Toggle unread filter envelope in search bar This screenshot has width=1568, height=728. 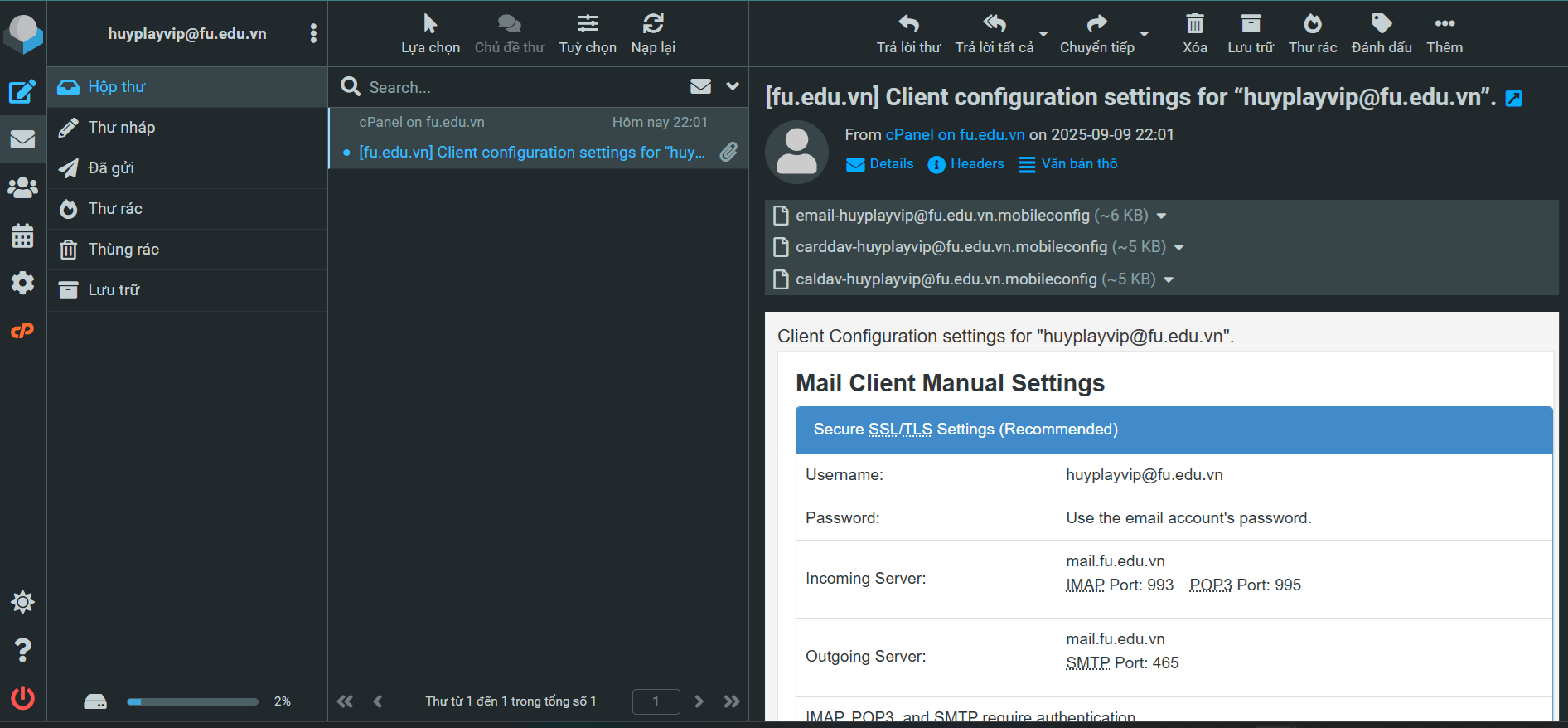point(700,86)
